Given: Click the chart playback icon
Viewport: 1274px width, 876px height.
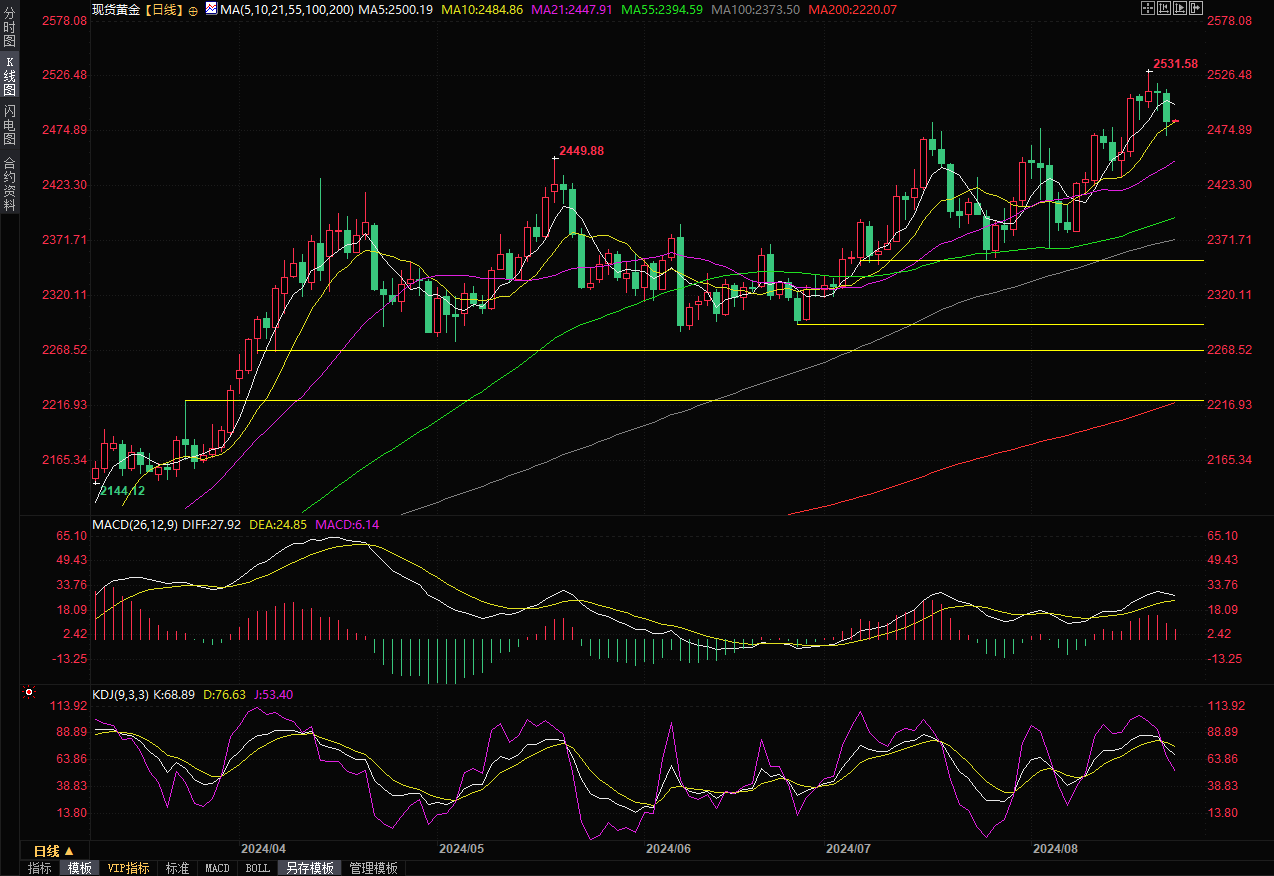Looking at the screenshot, I should pos(1179,8).
